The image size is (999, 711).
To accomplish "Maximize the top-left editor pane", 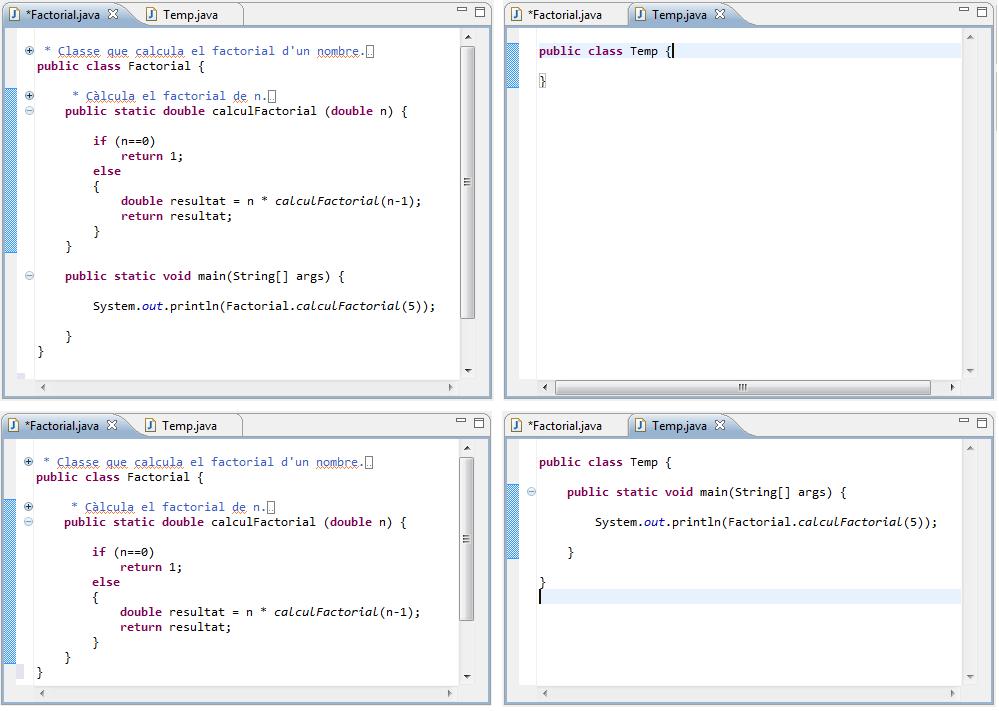I will [480, 12].
